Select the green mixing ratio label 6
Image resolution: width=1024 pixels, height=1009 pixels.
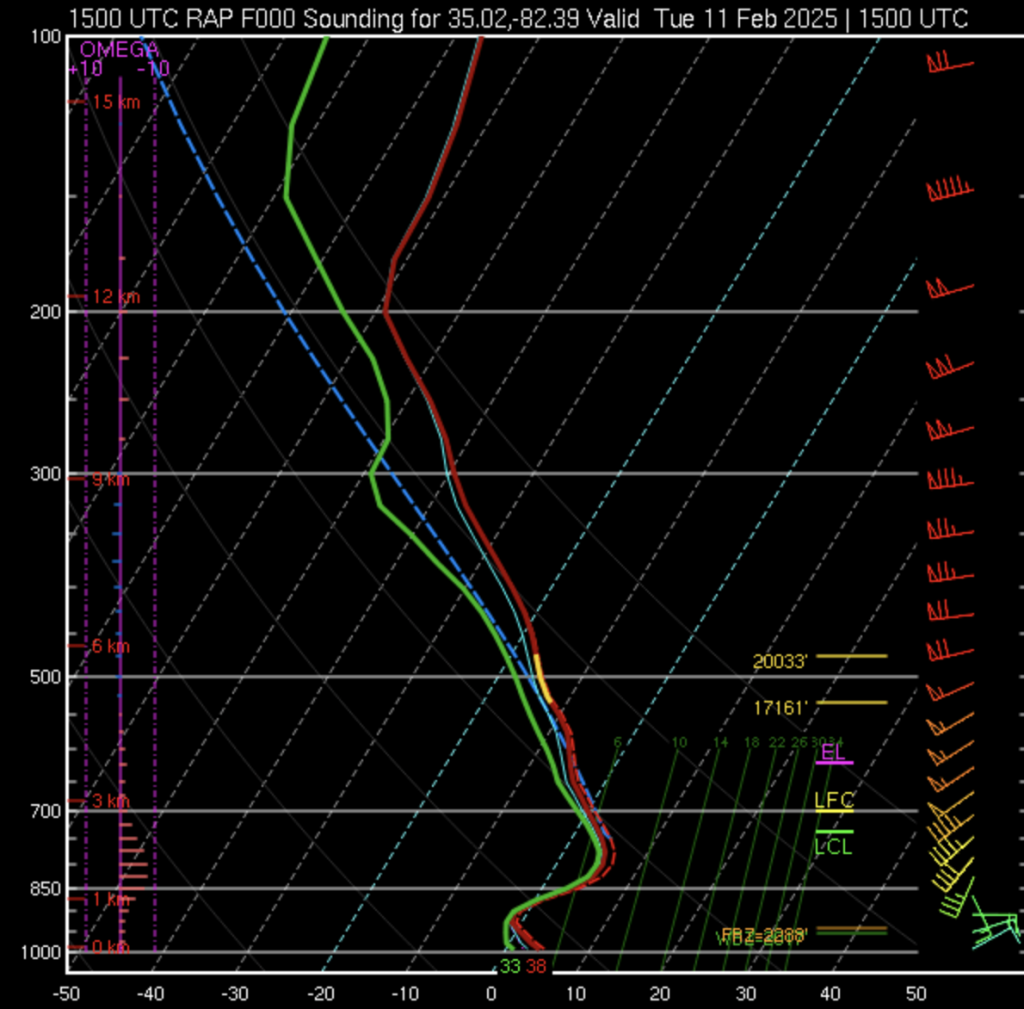tap(617, 742)
